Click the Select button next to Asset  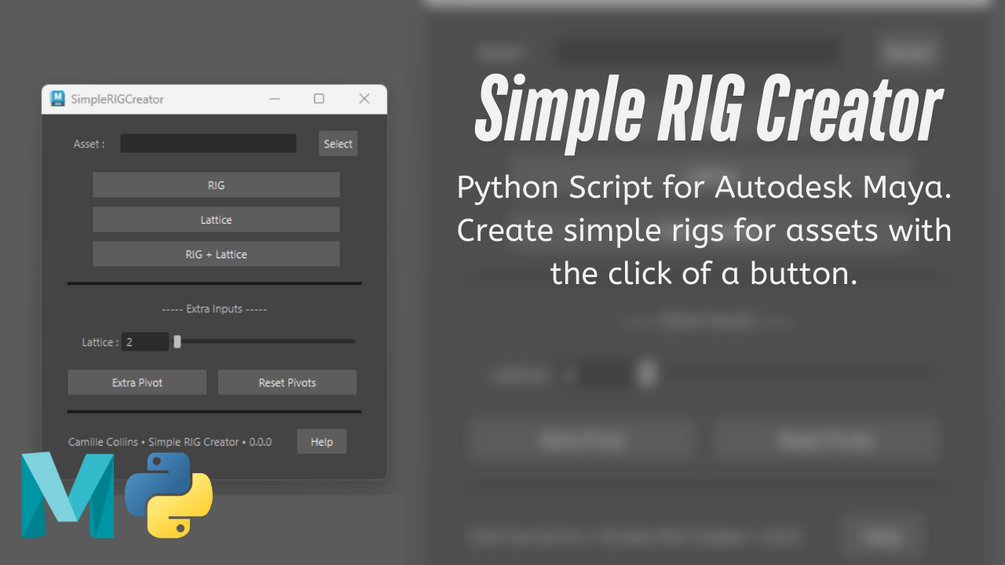pyautogui.click(x=338, y=143)
